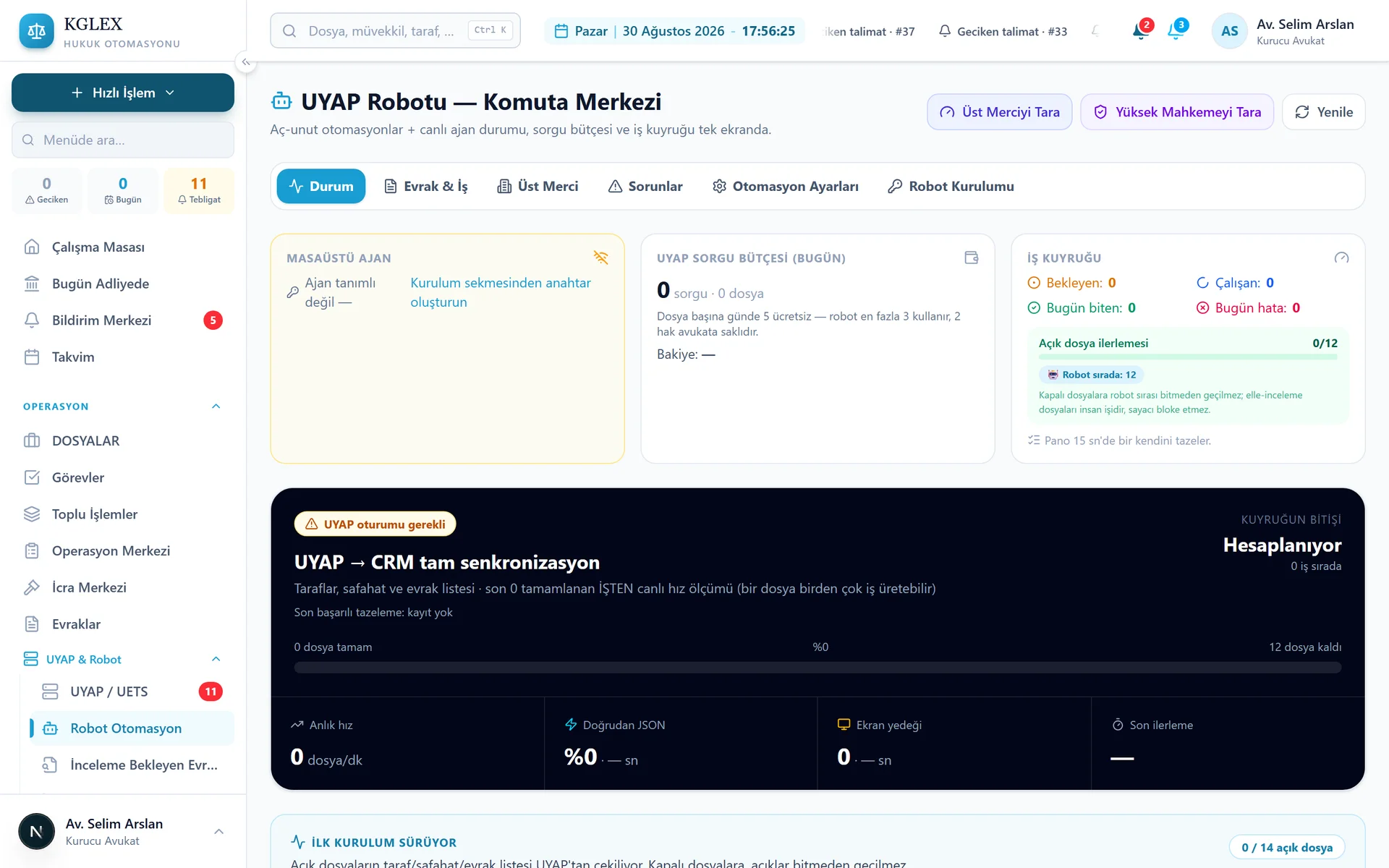Go to Bildirim Merkezi with 5 notifications

[123, 320]
